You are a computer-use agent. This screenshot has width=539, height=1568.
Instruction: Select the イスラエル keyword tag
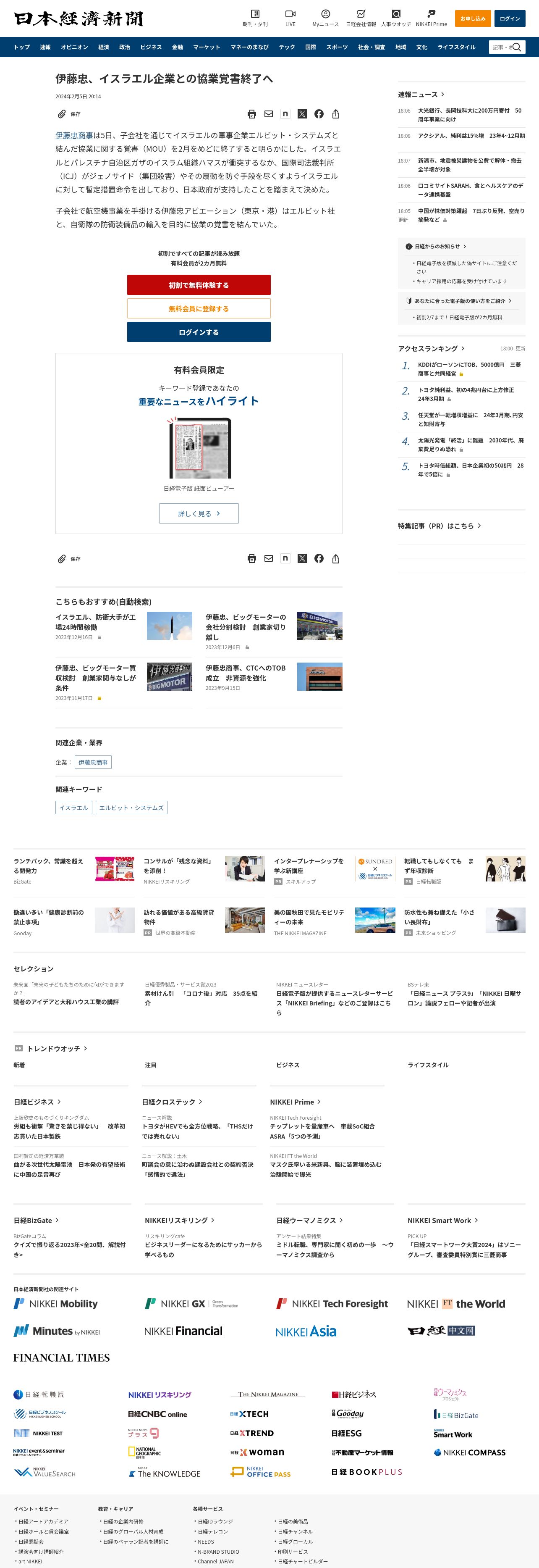coord(74,808)
